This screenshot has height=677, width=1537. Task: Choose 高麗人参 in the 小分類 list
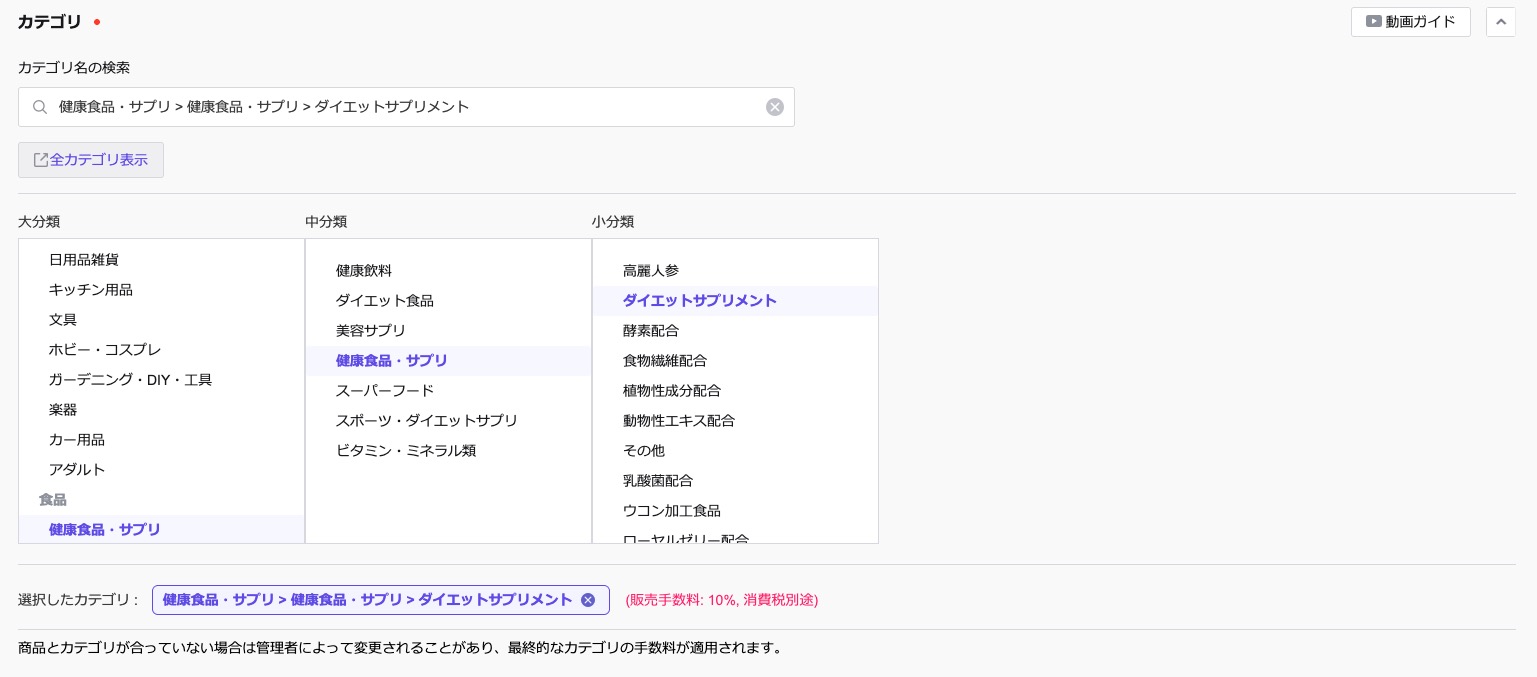(651, 271)
